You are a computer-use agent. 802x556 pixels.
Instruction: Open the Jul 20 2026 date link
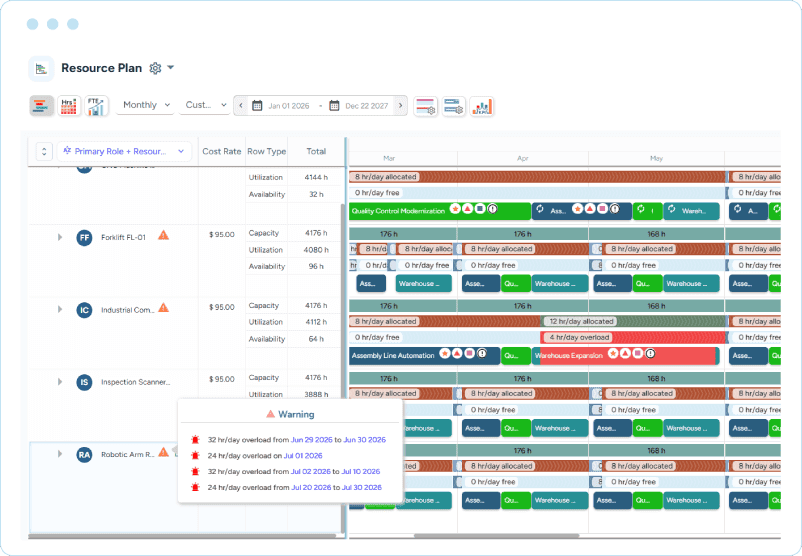point(311,487)
